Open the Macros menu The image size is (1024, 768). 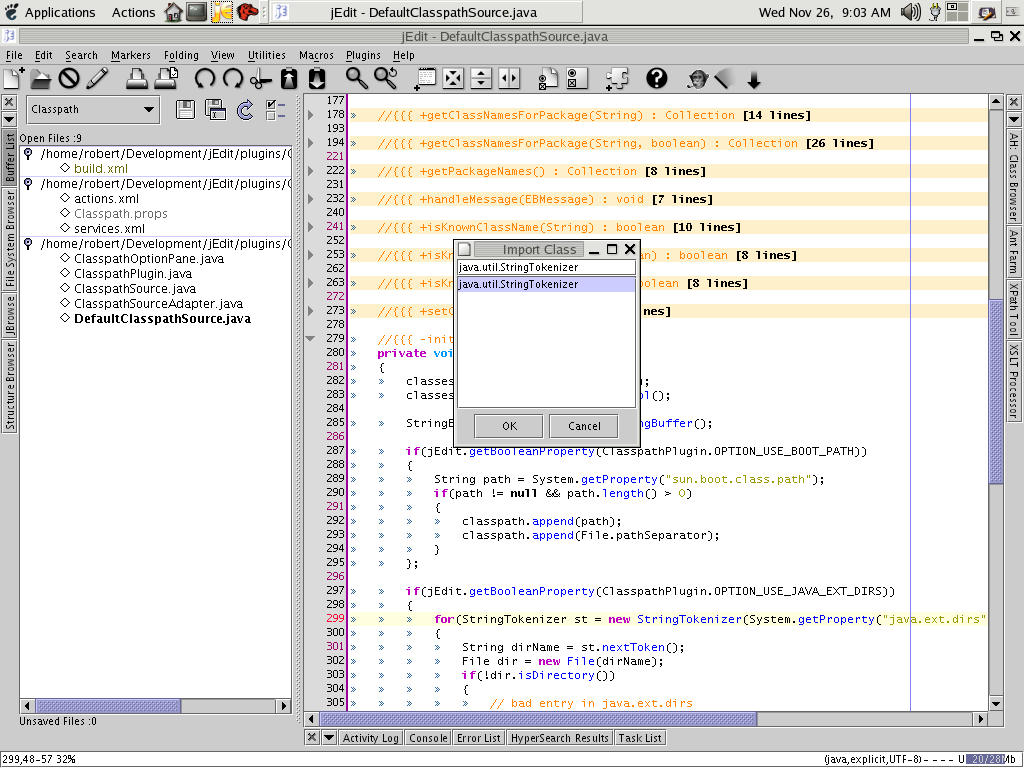coord(316,56)
